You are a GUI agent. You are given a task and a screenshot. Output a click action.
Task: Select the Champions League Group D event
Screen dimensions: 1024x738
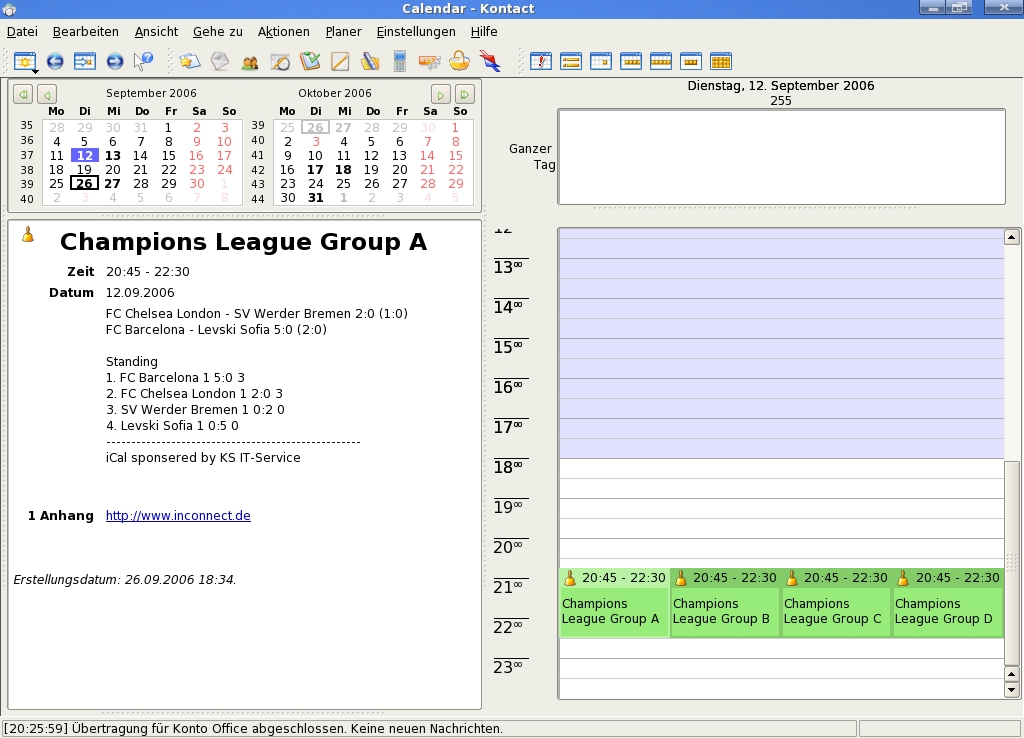click(948, 603)
